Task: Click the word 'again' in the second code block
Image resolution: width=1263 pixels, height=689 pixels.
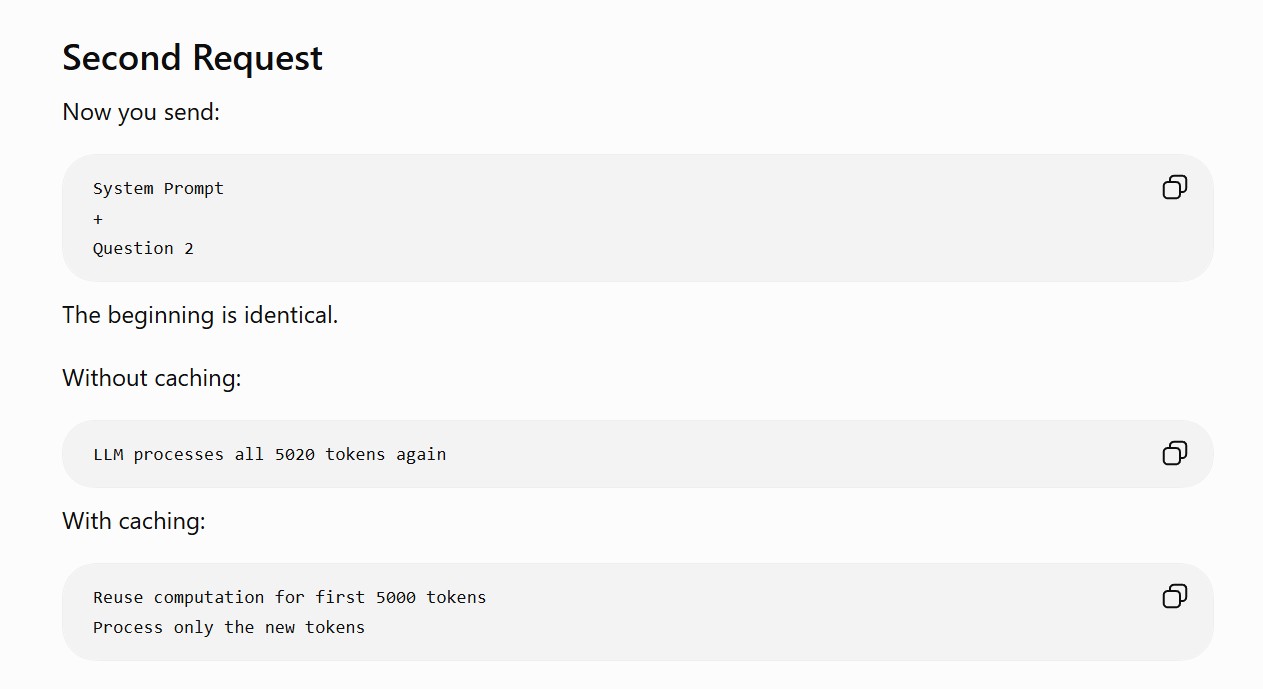Action: click(421, 455)
